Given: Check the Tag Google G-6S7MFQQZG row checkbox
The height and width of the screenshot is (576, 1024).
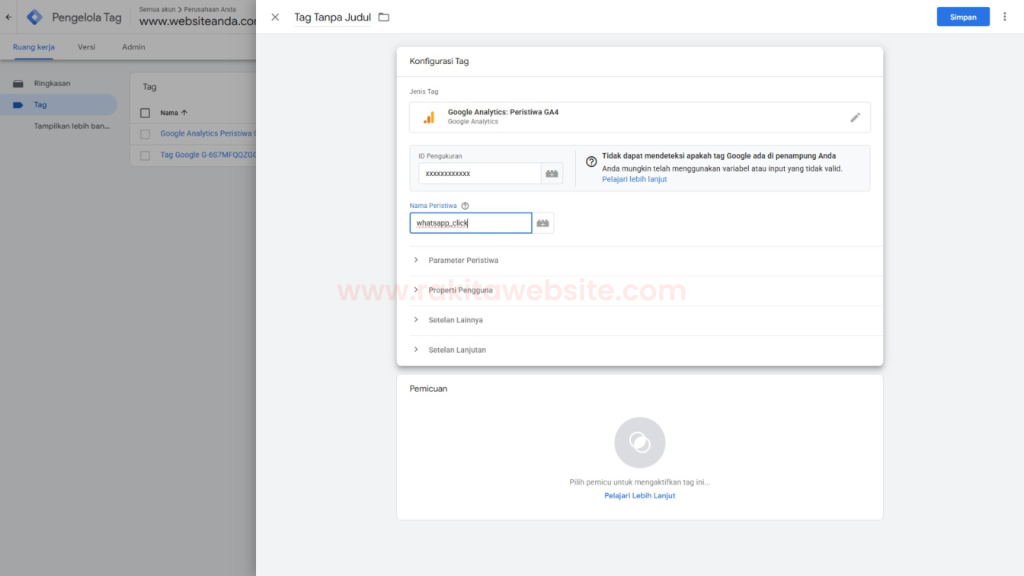Looking at the screenshot, I should pyautogui.click(x=145, y=155).
